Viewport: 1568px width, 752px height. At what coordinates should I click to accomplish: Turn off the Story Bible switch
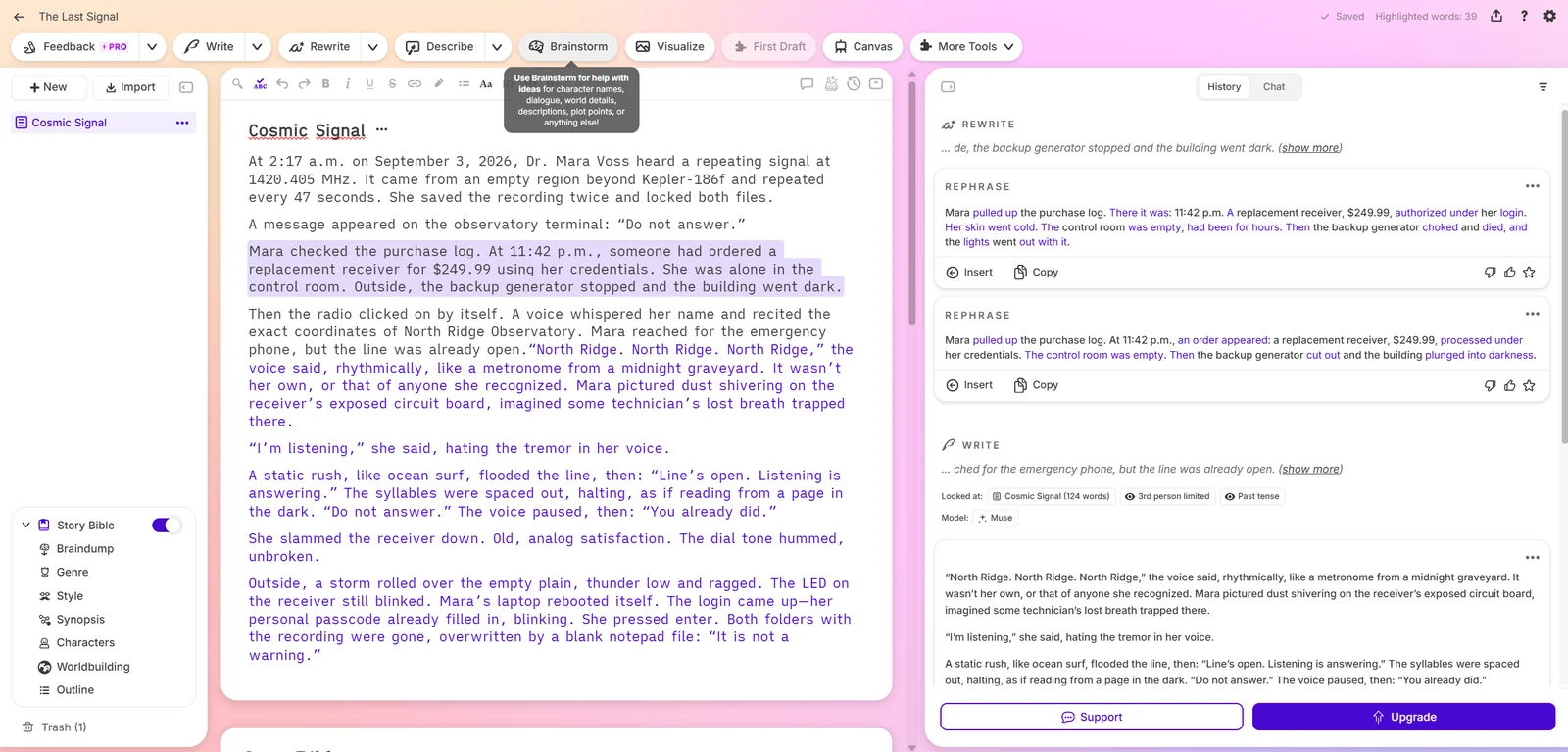point(166,526)
